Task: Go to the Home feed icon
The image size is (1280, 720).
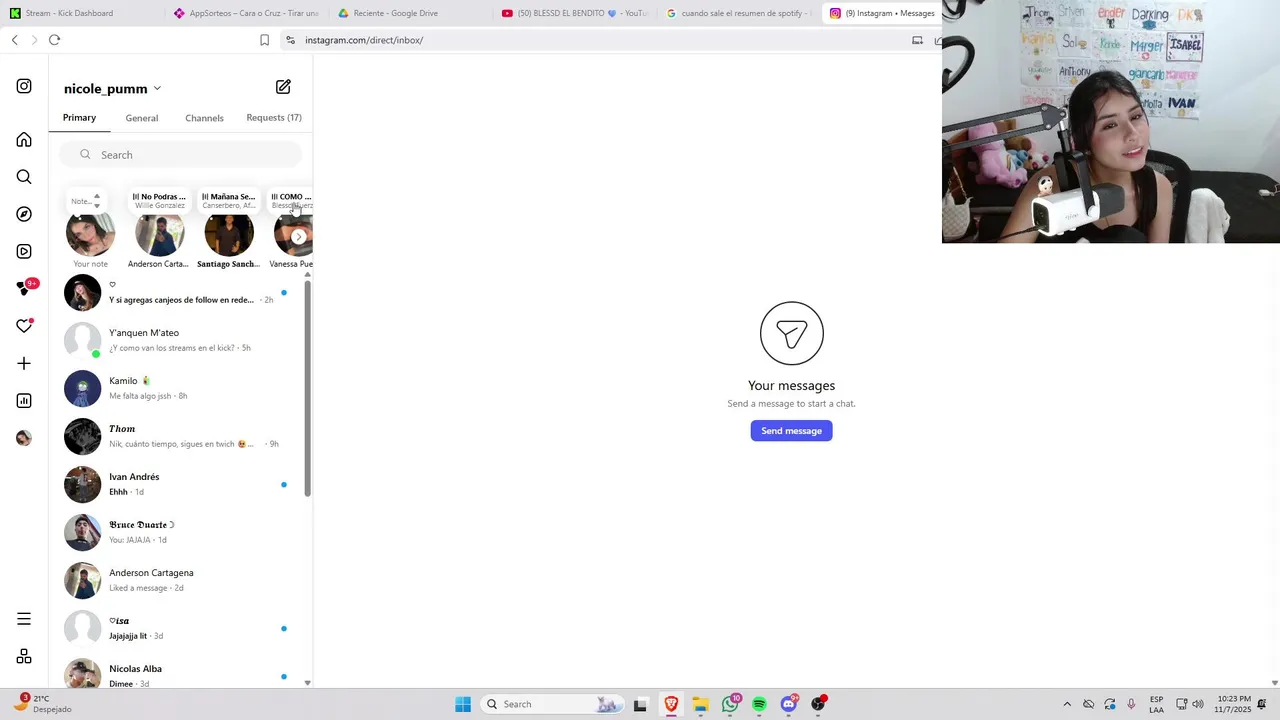Action: pyautogui.click(x=24, y=140)
